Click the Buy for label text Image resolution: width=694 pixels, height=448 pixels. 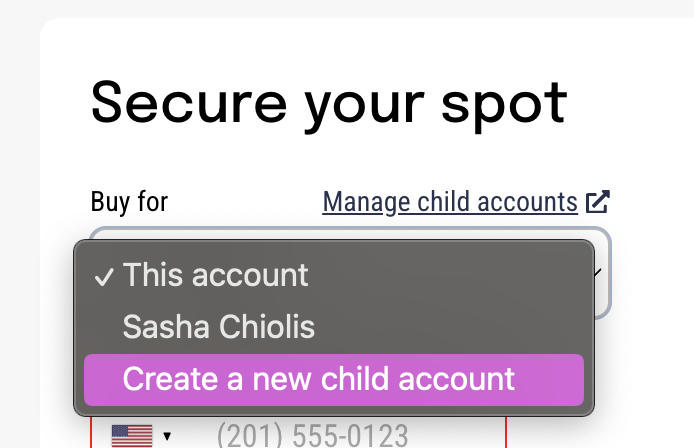point(129,202)
